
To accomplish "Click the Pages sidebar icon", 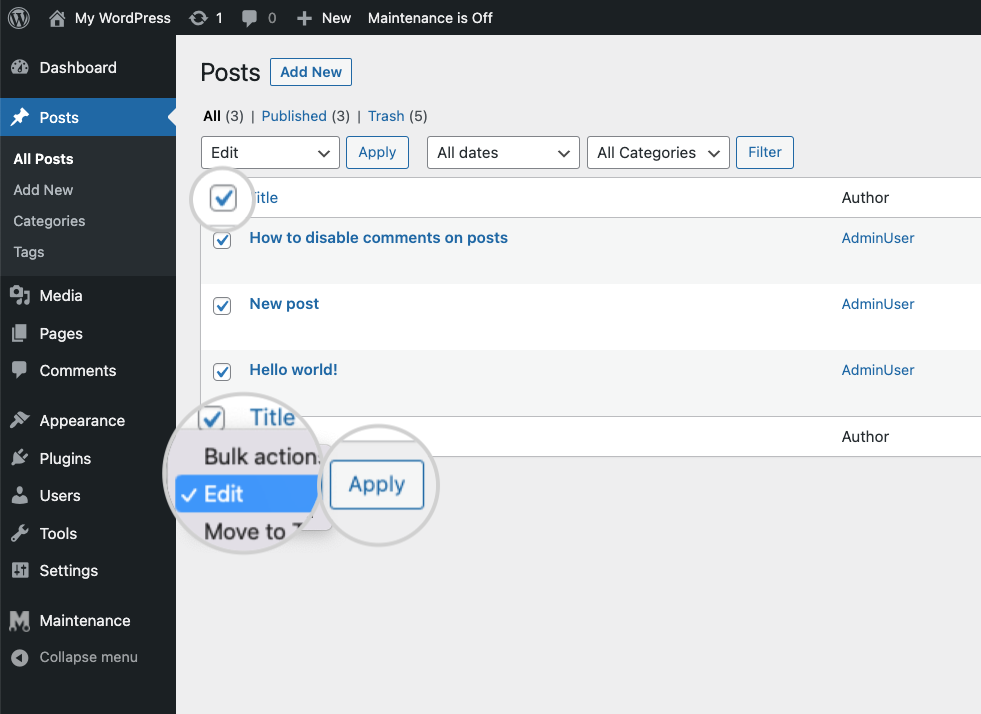I will pyautogui.click(x=20, y=333).
